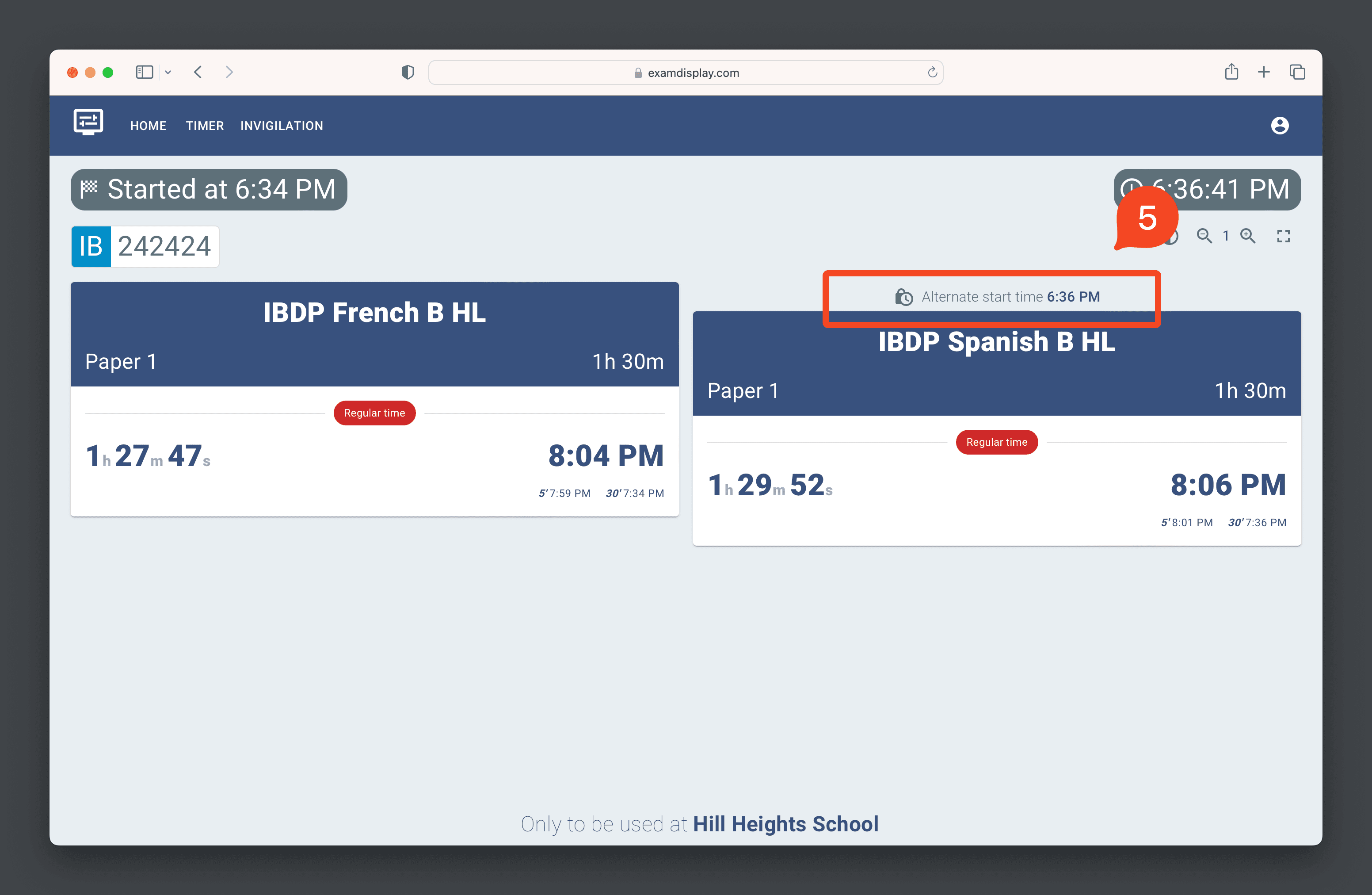Click the 1h 27m 47s remaining countdown
Screen dimensions: 1372x895
tap(148, 455)
